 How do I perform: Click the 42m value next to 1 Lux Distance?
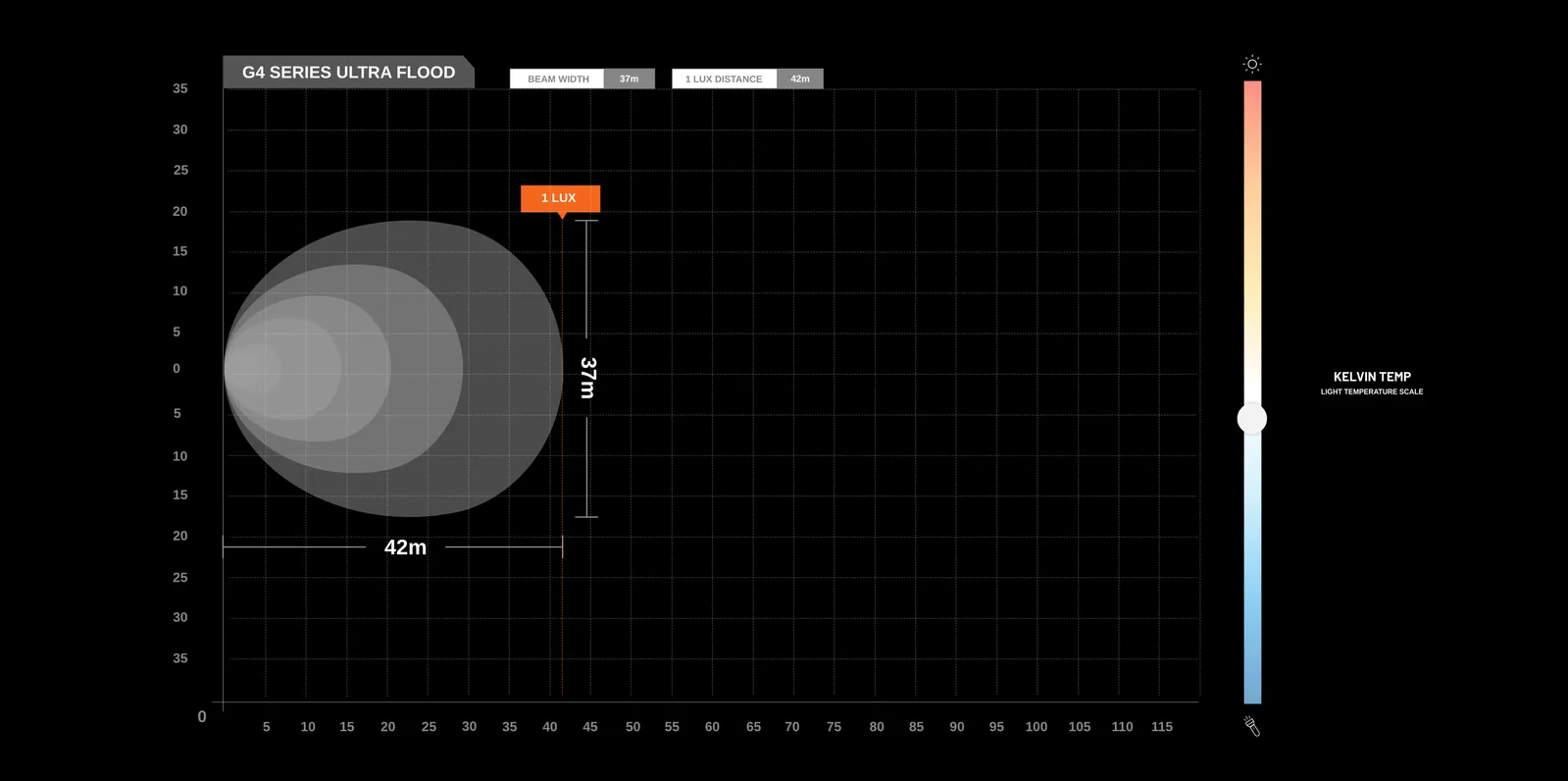pos(800,79)
